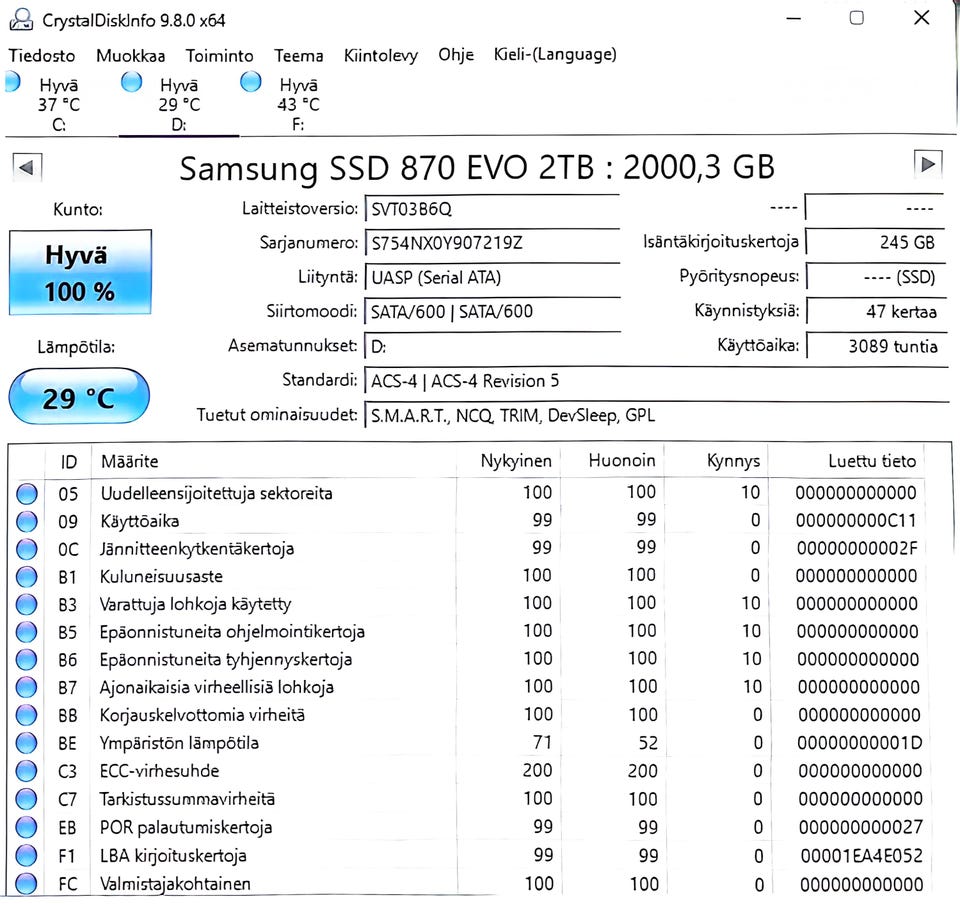This screenshot has width=960, height=904.
Task: Click the Luettu tieto column header
Action: pos(846,461)
